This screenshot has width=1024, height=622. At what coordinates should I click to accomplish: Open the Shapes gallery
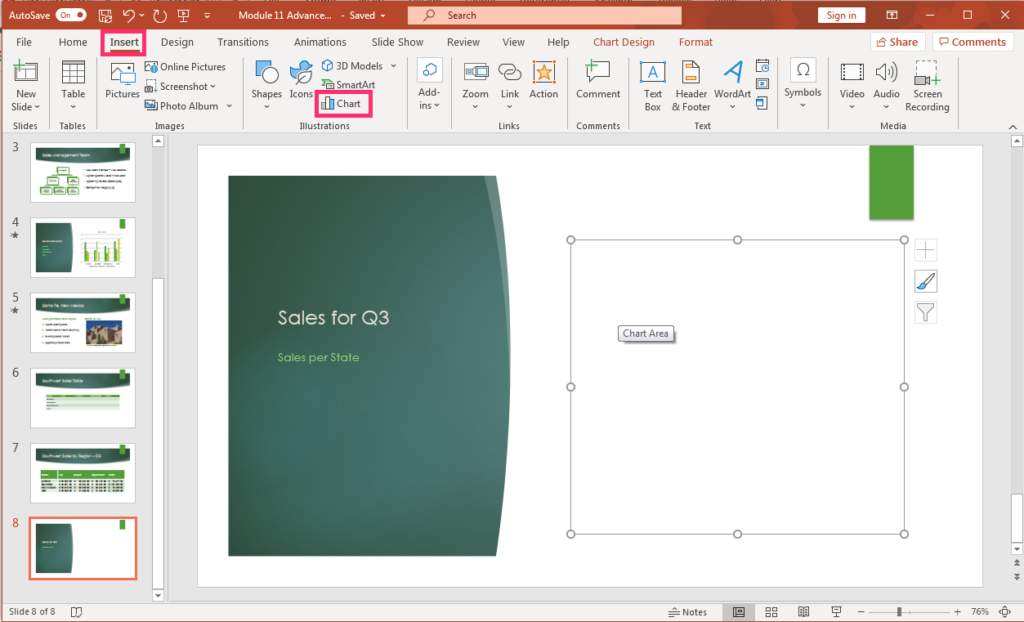tap(266, 83)
